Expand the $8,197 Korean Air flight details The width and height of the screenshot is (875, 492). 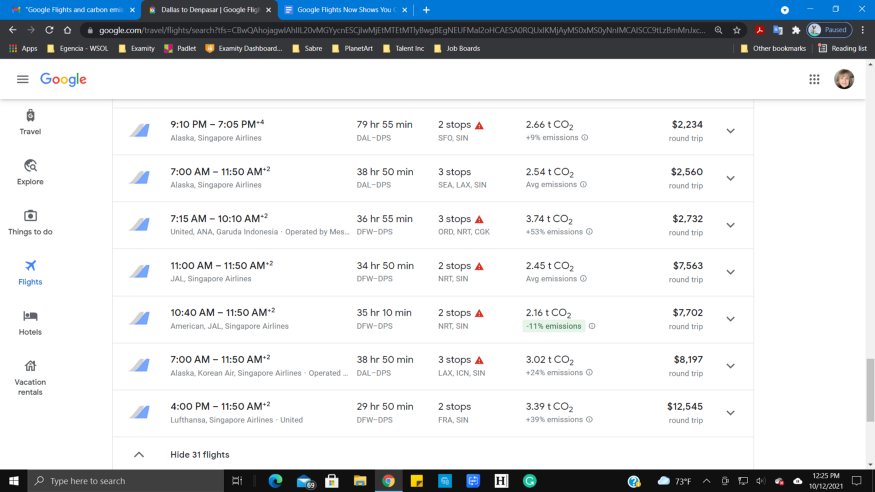click(730, 366)
